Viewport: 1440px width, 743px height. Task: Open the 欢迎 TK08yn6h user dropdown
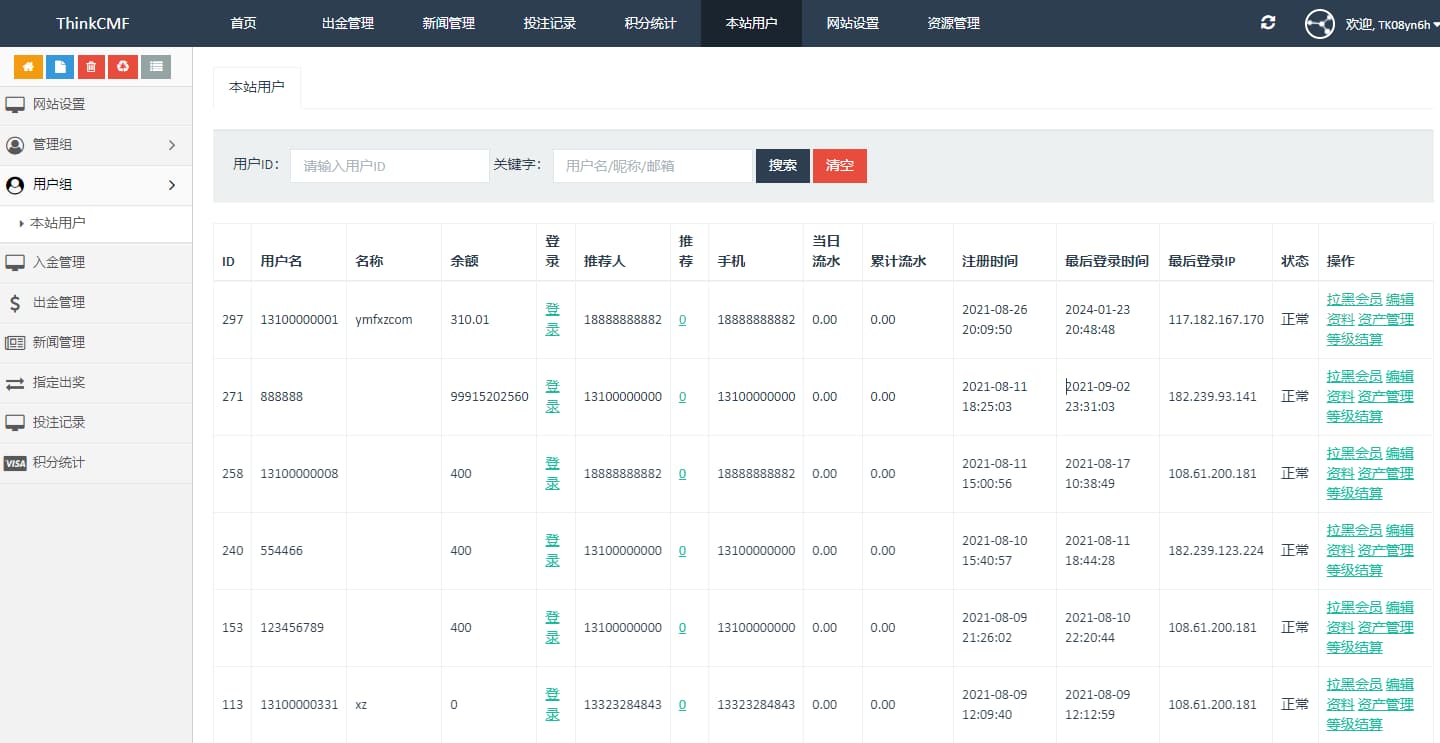tap(1391, 24)
